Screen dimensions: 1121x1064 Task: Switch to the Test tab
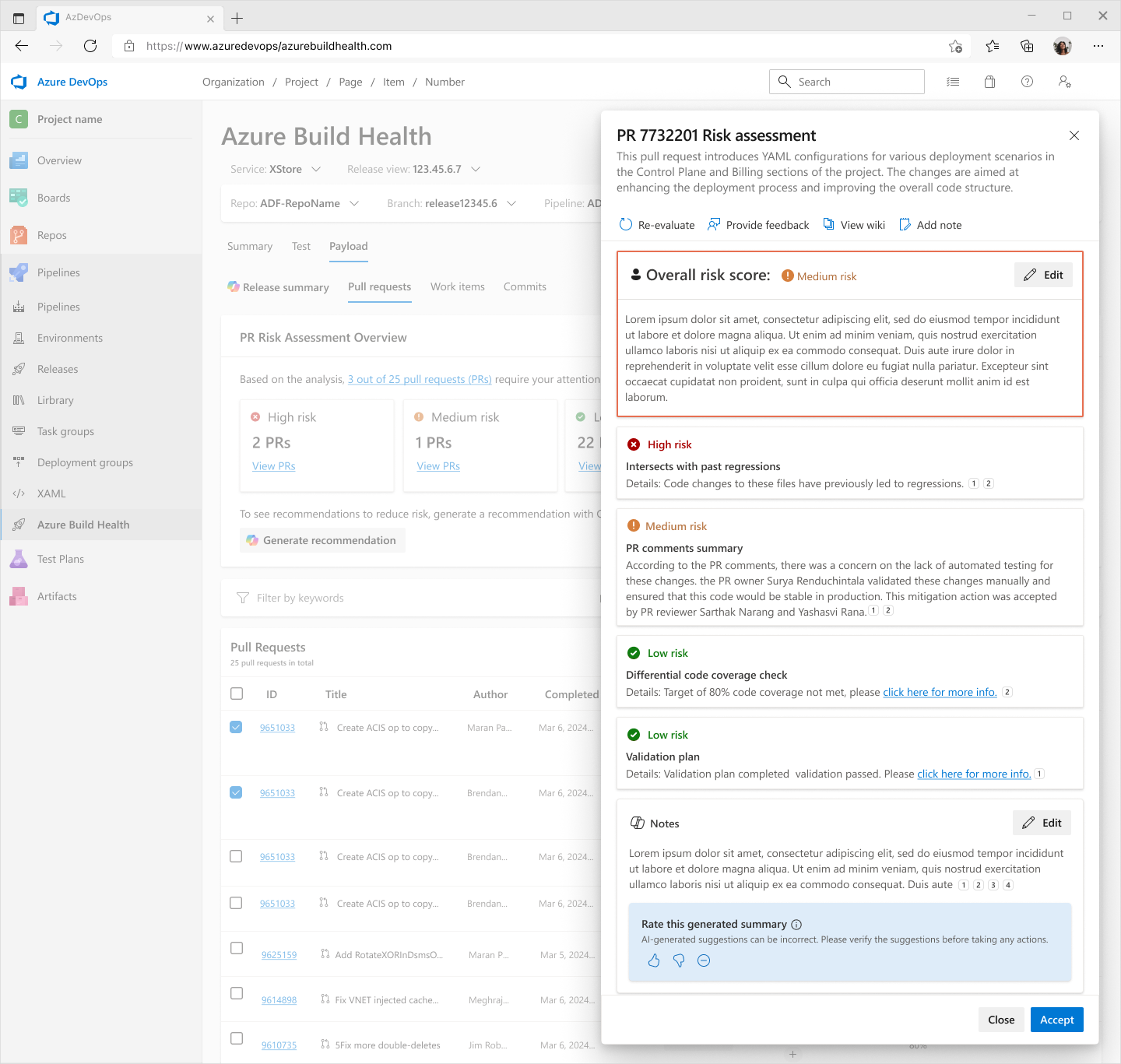[x=301, y=246]
